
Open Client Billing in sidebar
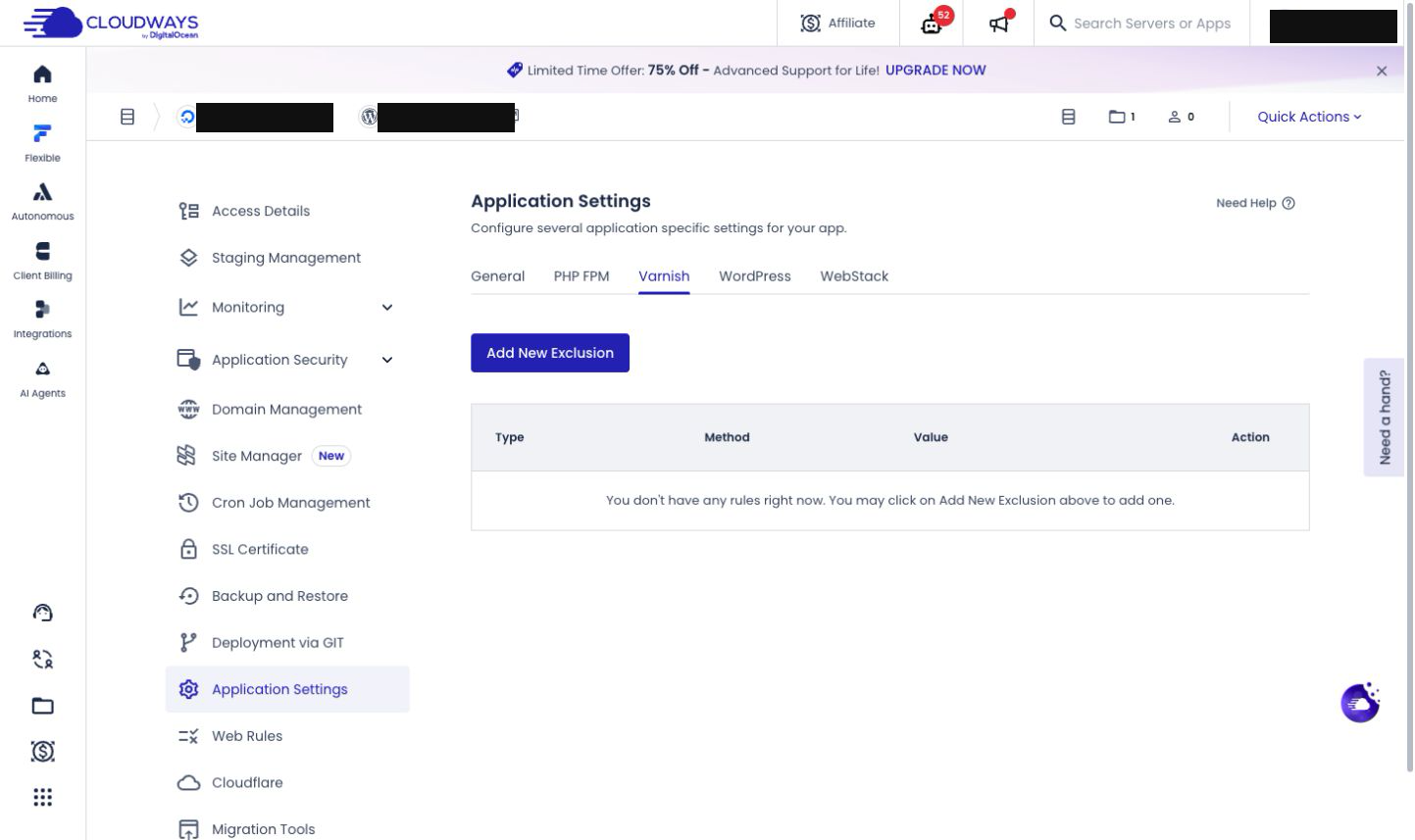click(42, 261)
